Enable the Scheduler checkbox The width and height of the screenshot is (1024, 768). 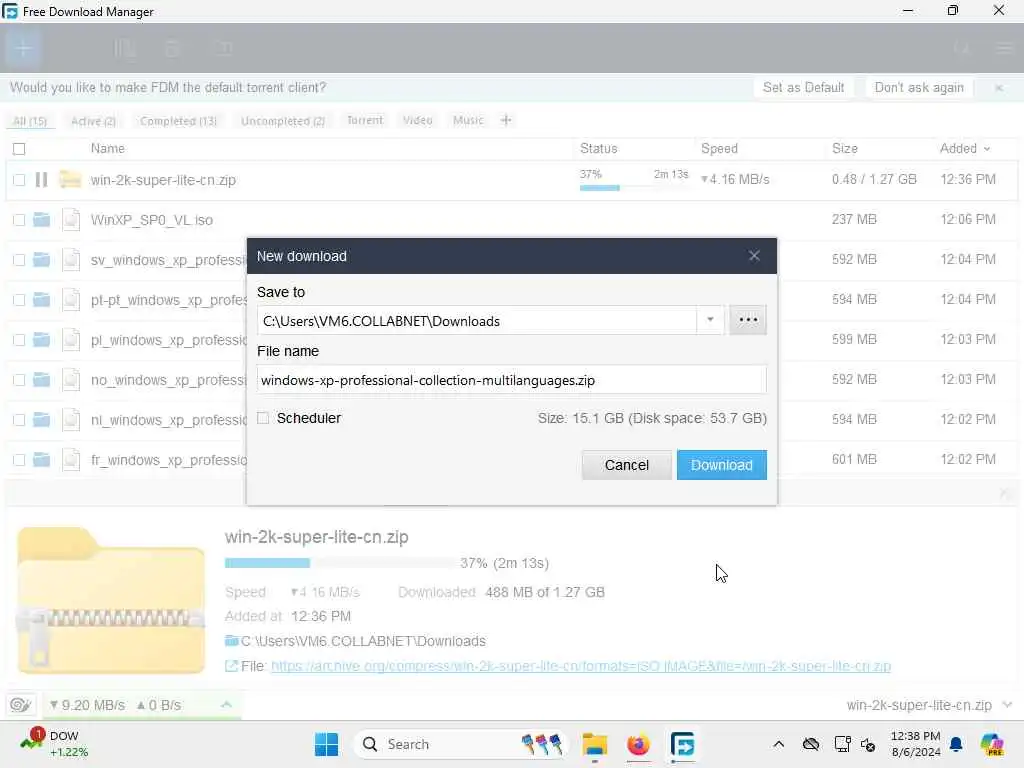click(x=263, y=418)
